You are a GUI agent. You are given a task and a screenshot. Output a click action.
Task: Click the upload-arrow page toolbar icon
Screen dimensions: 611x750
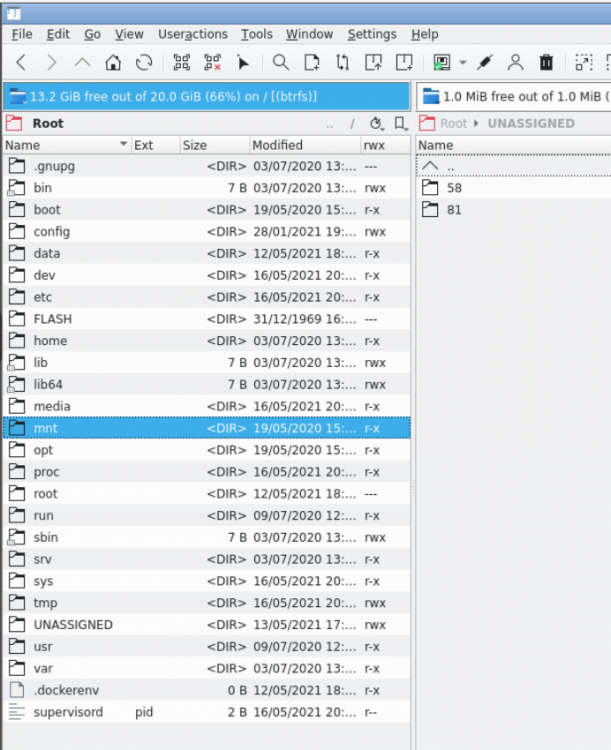[x=373, y=63]
